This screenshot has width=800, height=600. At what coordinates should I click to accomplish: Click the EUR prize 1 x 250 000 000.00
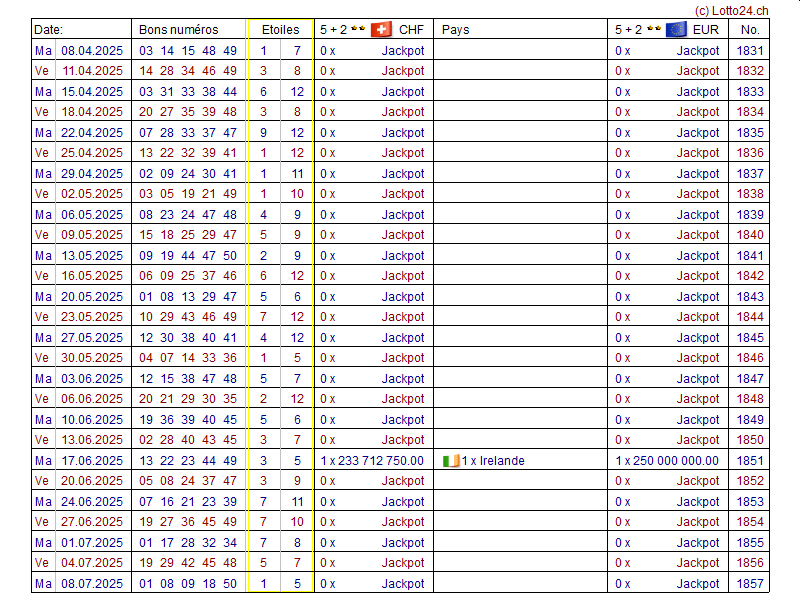pos(667,461)
